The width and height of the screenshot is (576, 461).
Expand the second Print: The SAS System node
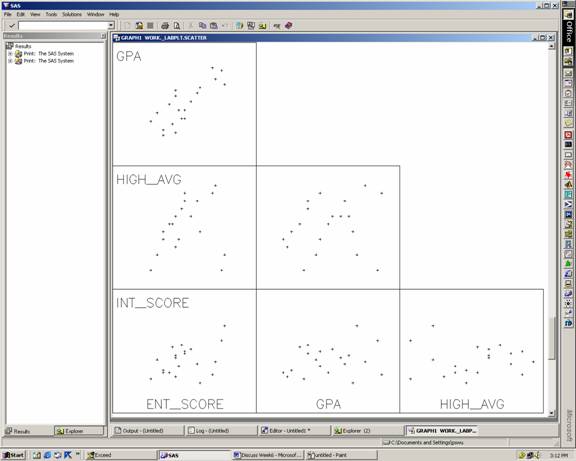point(10,61)
